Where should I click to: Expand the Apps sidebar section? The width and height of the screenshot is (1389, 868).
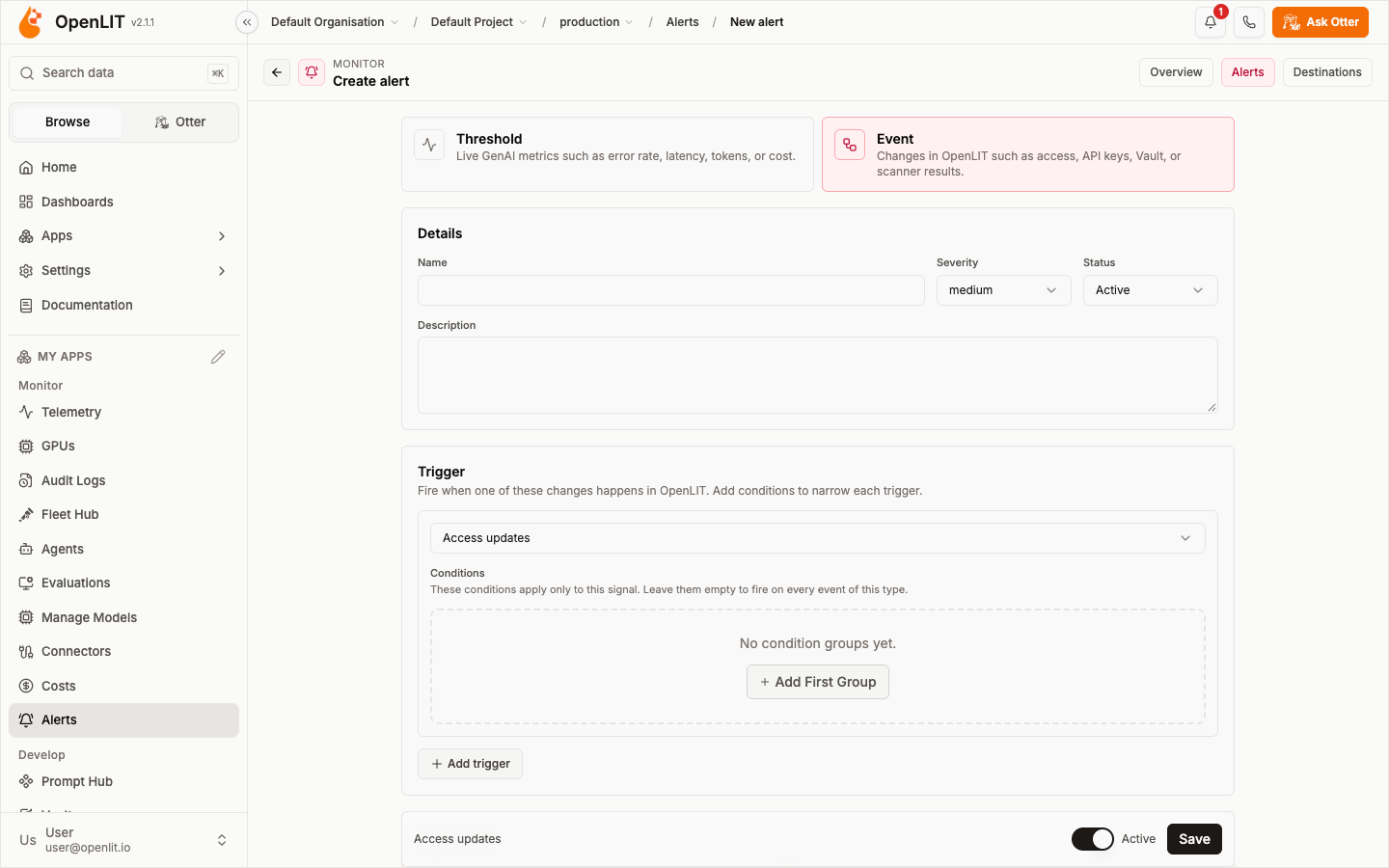[123, 236]
